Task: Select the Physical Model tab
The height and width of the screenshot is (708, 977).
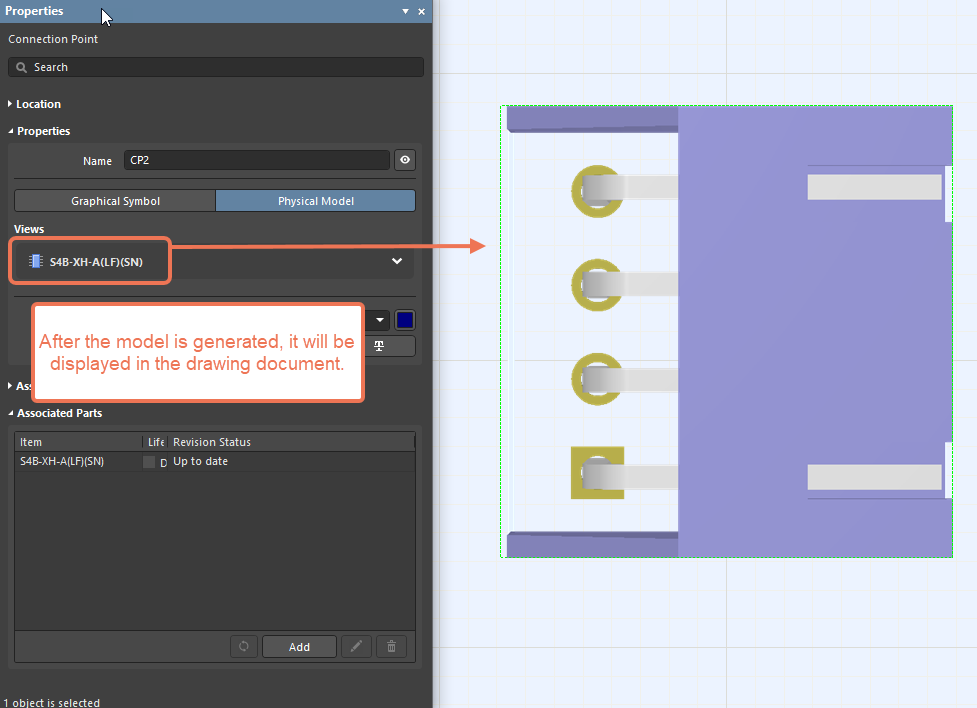Action: (x=315, y=201)
